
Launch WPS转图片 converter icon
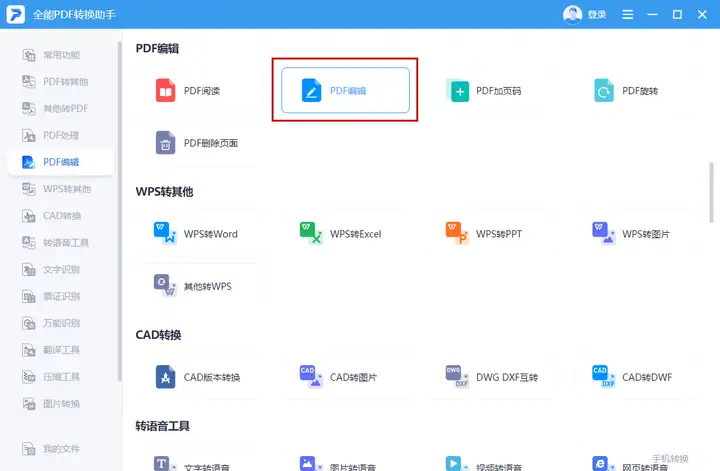pyautogui.click(x=603, y=233)
